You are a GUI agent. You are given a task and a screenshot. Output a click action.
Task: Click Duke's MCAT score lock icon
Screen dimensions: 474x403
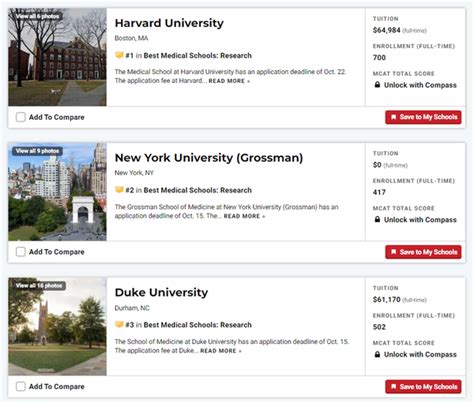(x=377, y=354)
